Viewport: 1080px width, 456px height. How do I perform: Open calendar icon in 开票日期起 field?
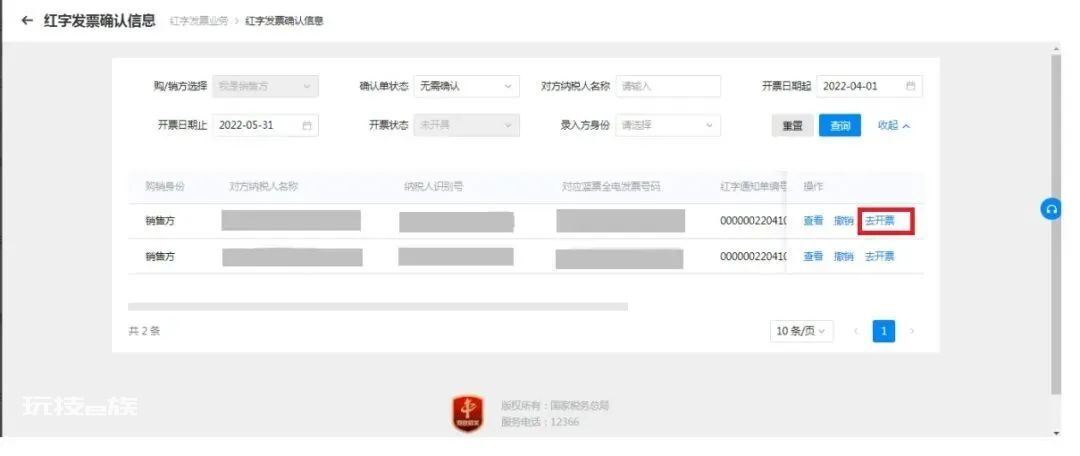[911, 86]
